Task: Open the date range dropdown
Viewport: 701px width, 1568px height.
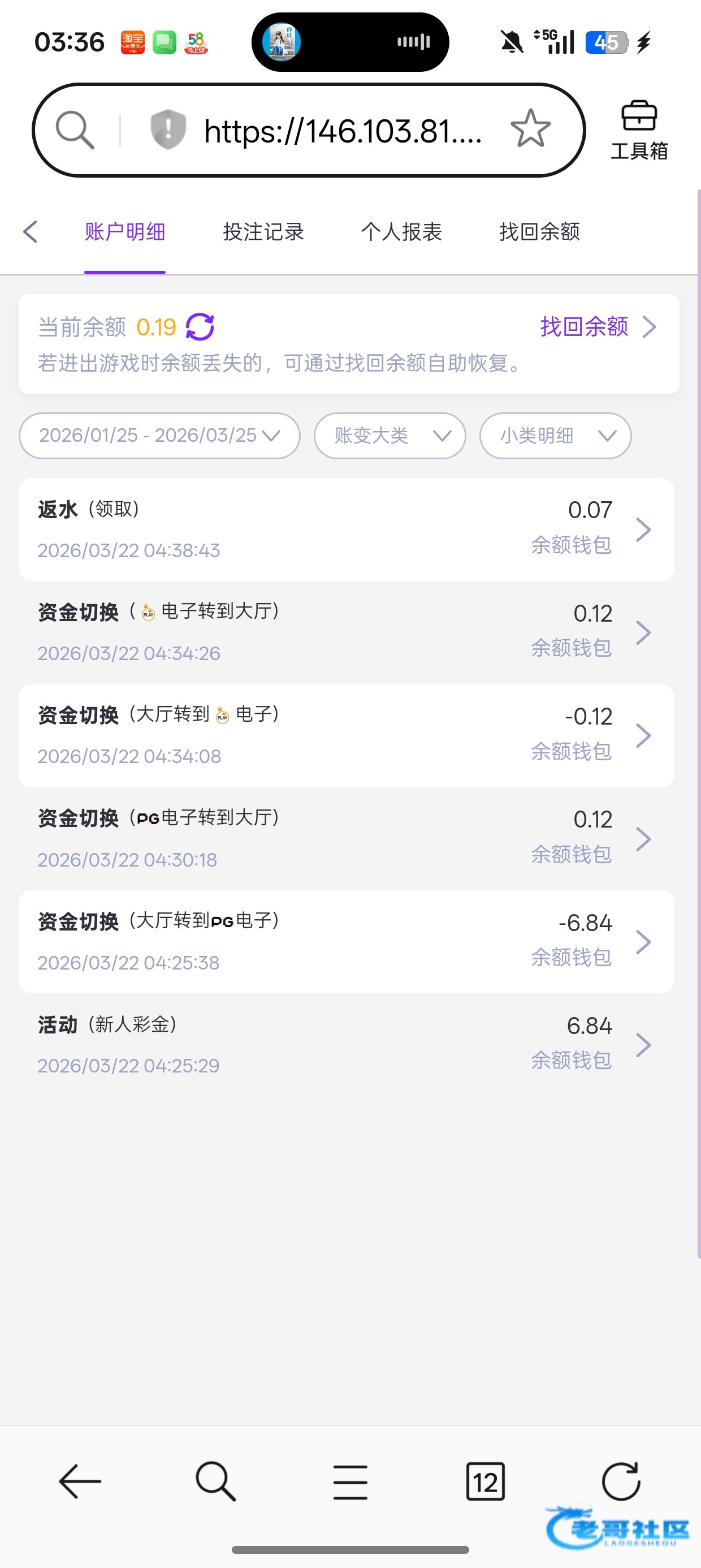Action: (159, 435)
